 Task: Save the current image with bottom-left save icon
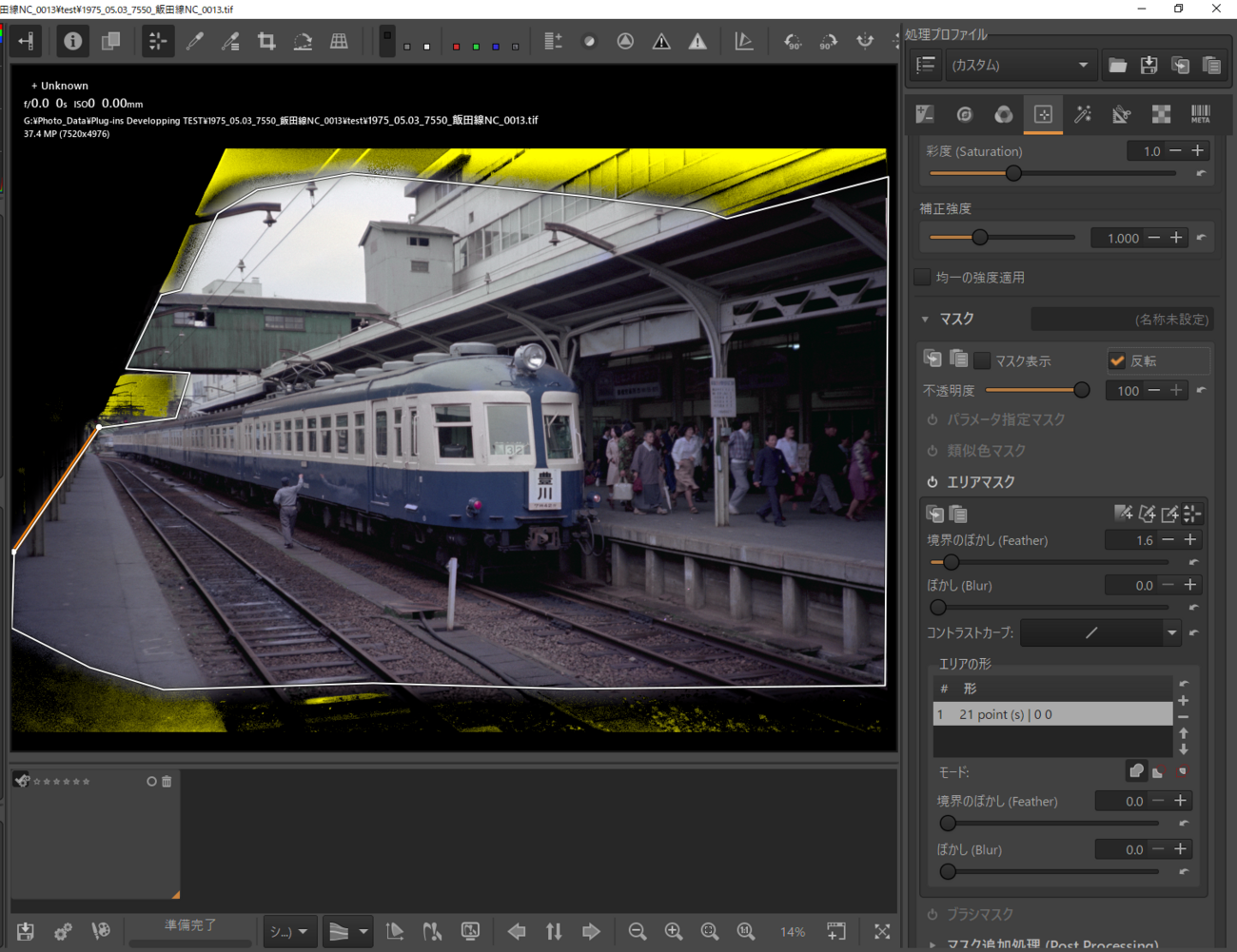click(26, 932)
